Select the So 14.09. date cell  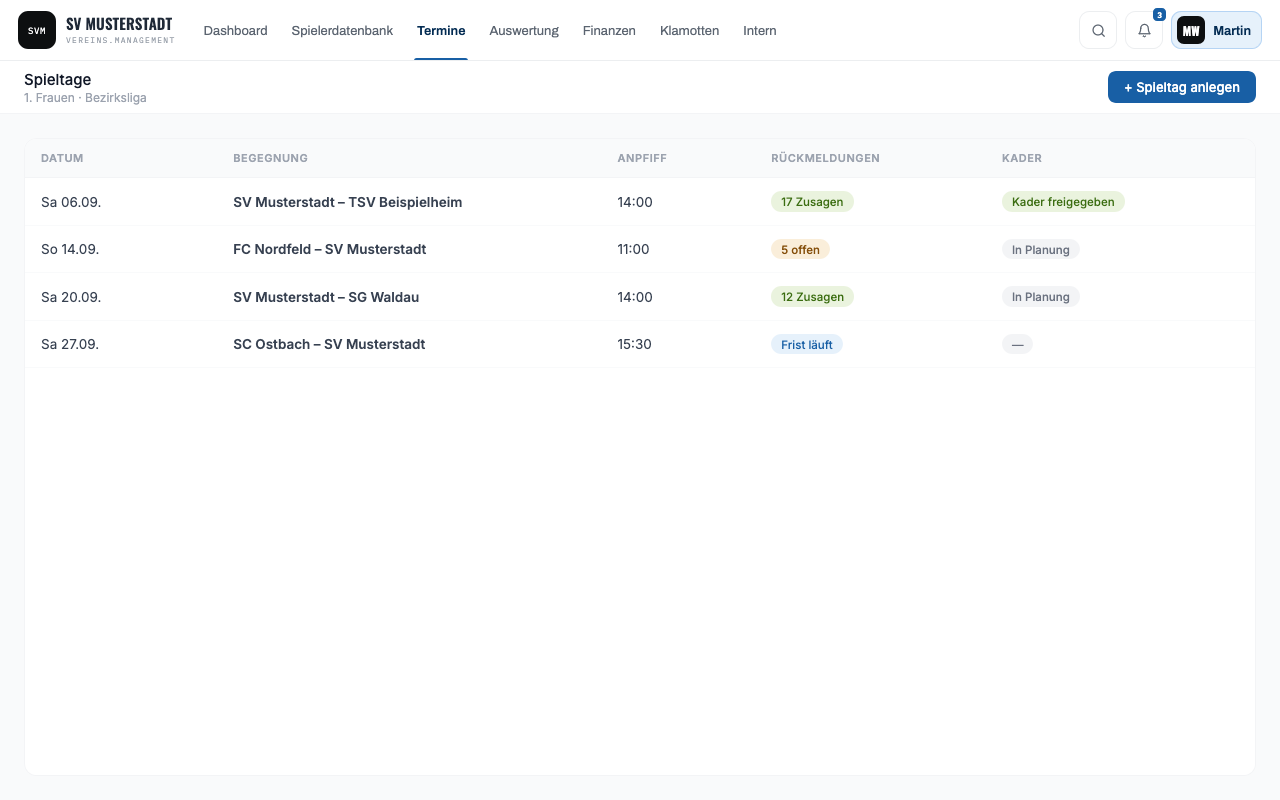(70, 249)
